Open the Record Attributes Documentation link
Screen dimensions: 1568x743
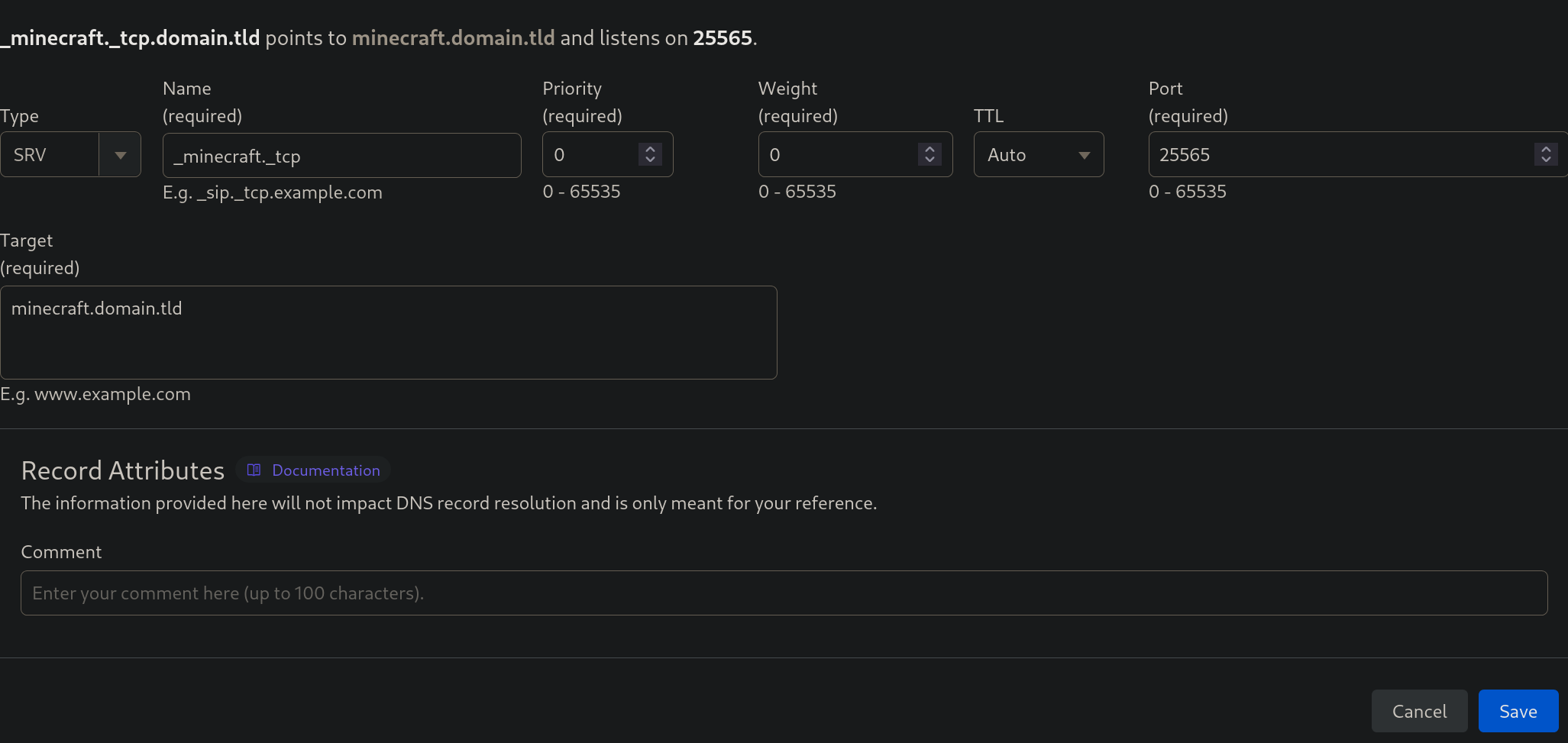pos(313,470)
